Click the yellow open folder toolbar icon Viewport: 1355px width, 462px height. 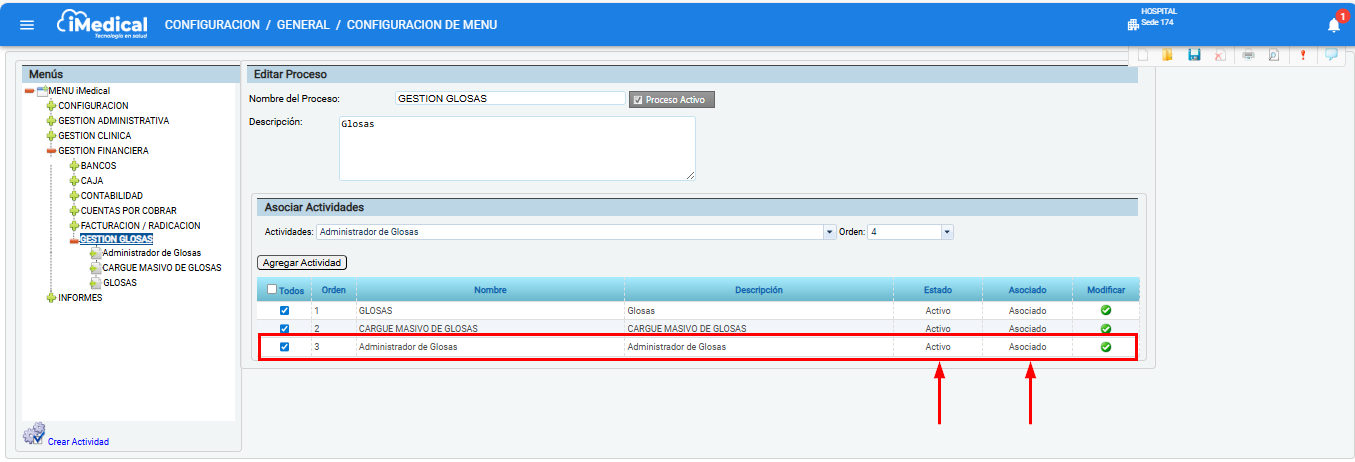pos(1167,56)
